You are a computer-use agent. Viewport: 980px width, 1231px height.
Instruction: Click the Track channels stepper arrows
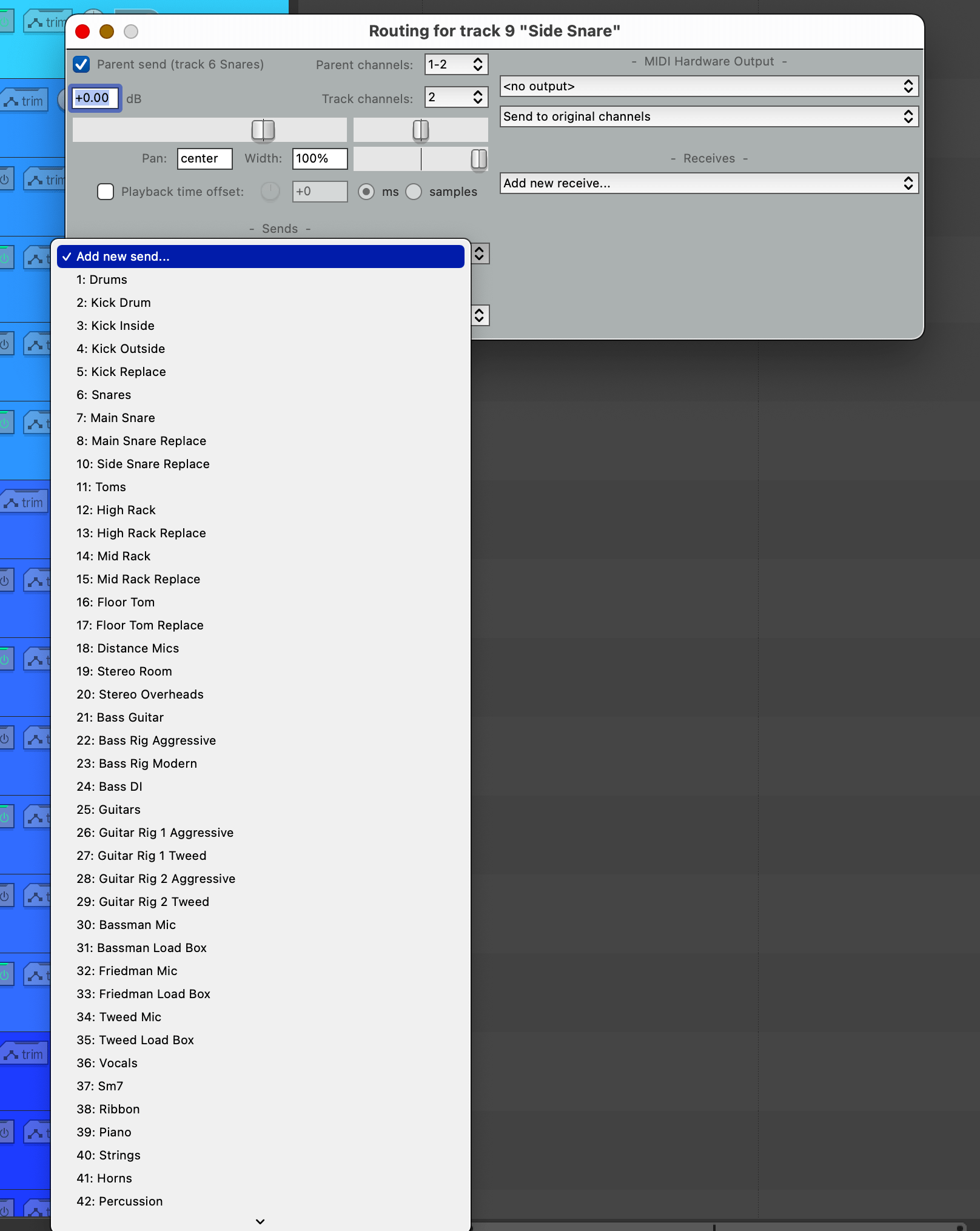[x=477, y=97]
